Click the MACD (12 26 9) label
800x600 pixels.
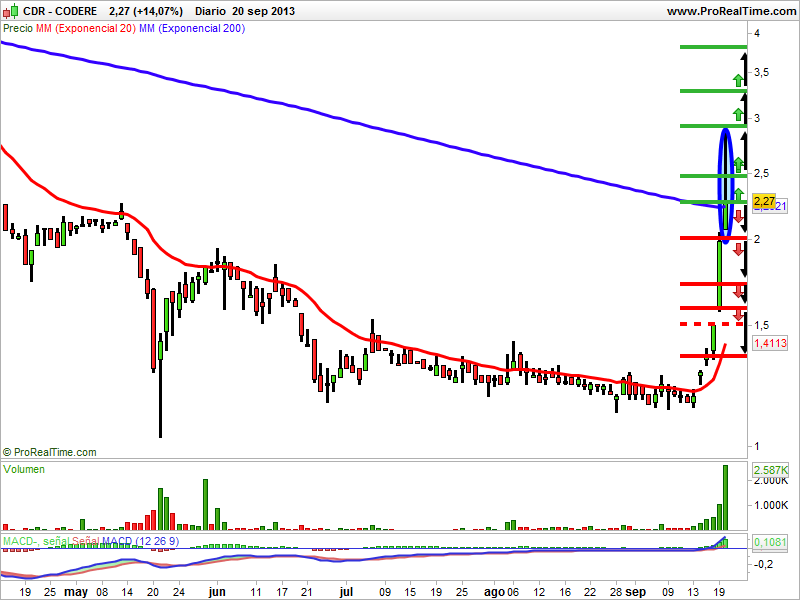click(140, 541)
